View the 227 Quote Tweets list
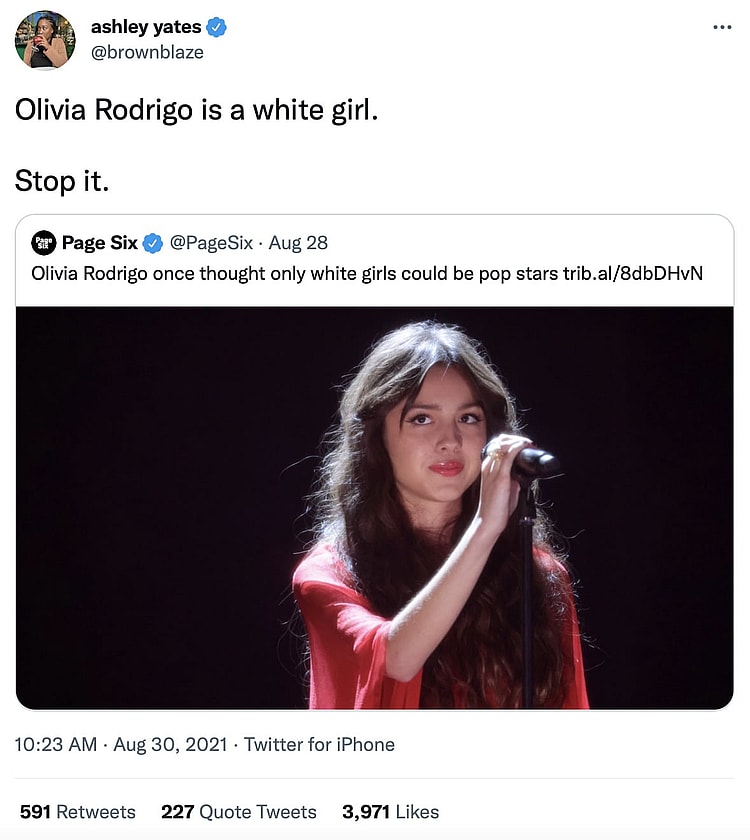 [x=239, y=812]
